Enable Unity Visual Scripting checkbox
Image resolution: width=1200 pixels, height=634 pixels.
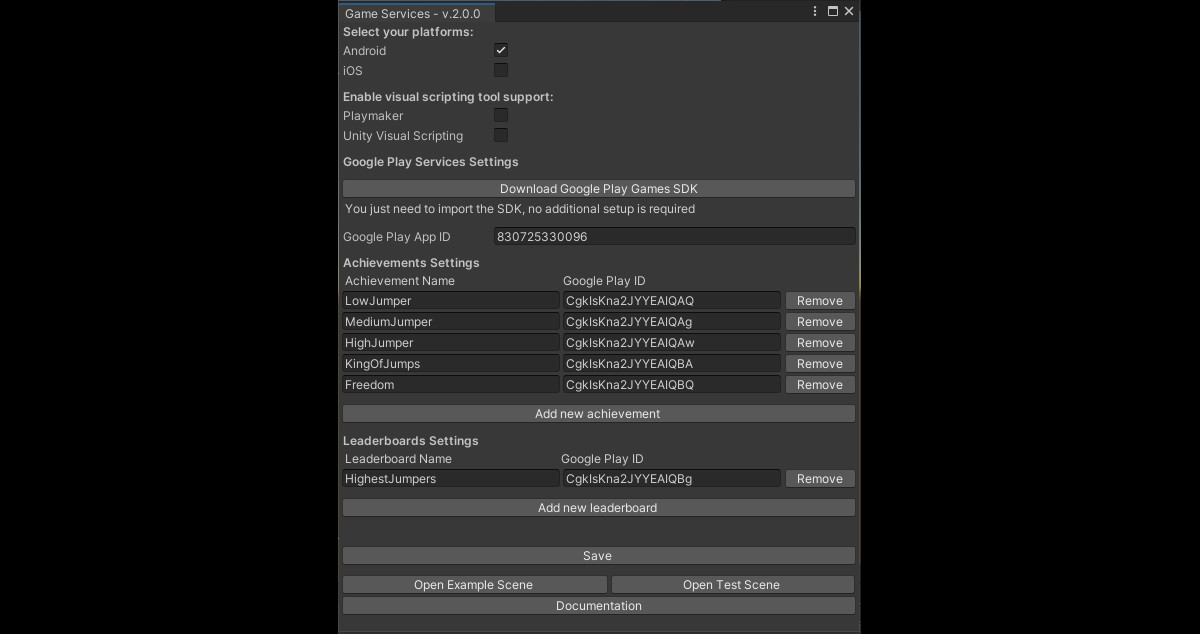(x=501, y=135)
